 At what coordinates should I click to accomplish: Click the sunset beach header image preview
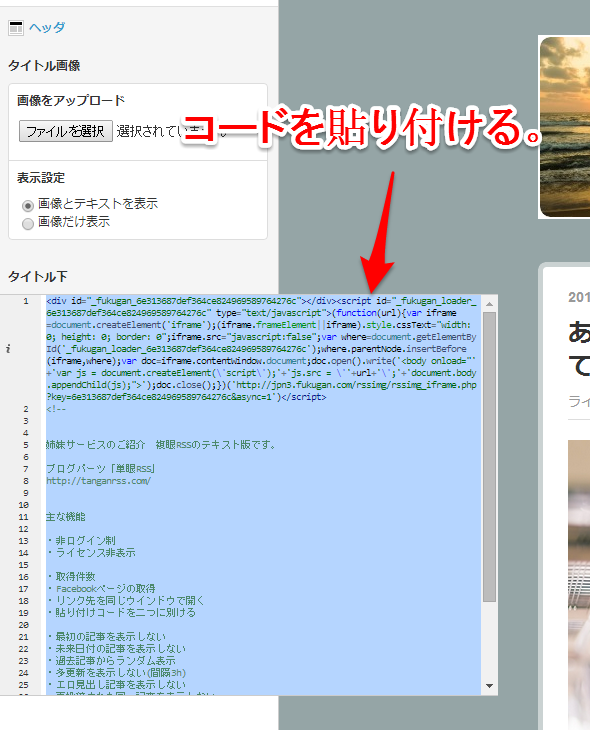click(564, 127)
